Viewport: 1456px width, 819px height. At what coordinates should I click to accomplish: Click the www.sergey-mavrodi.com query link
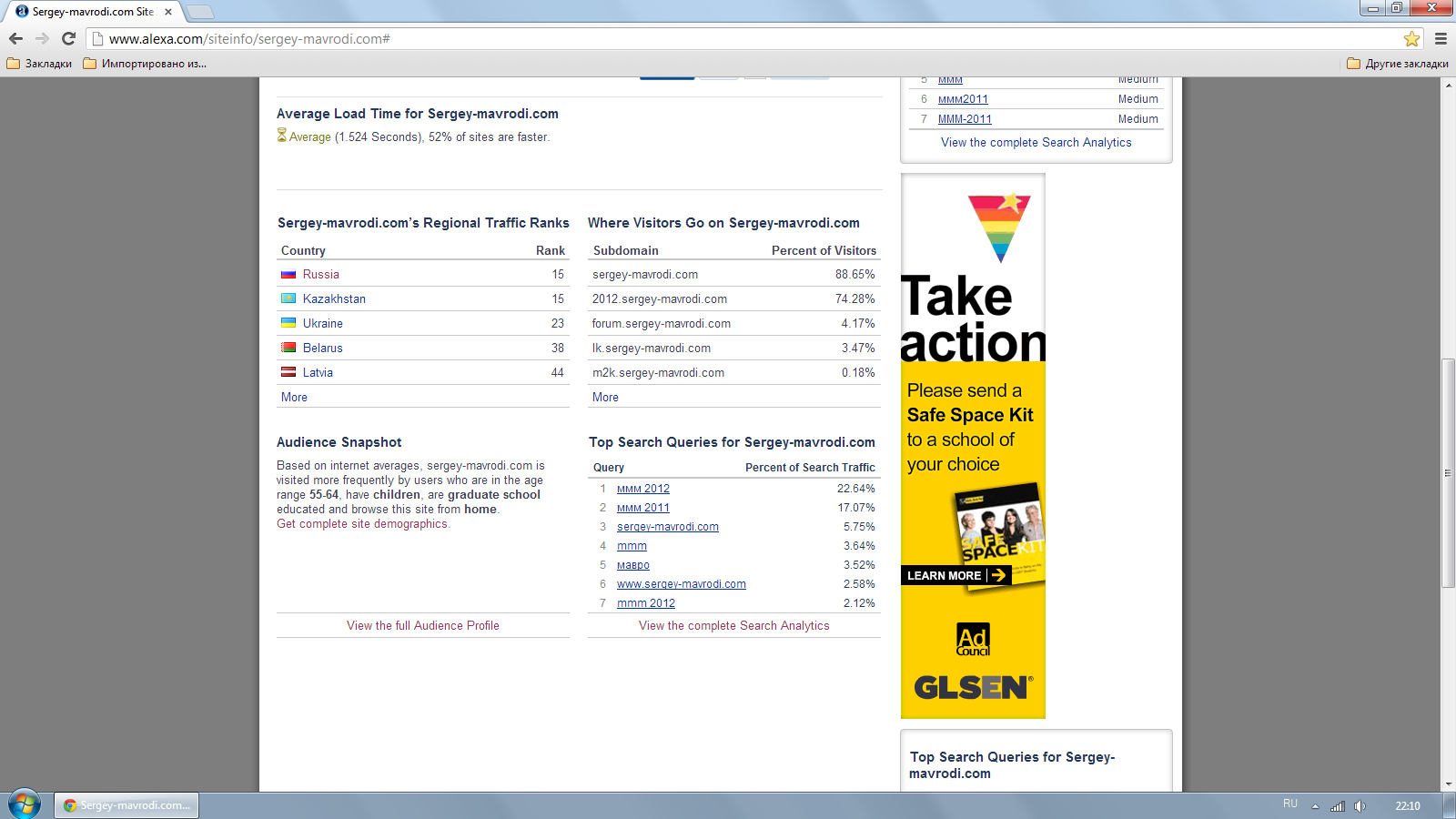[682, 584]
